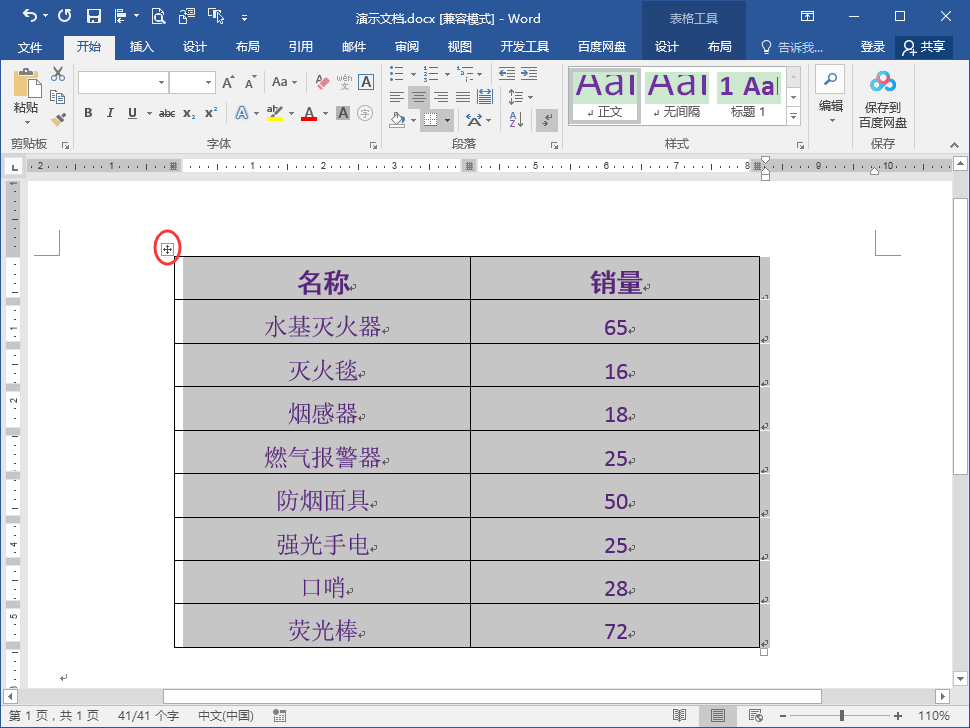Apply red font color swatch
This screenshot has width=970, height=728.
309,113
